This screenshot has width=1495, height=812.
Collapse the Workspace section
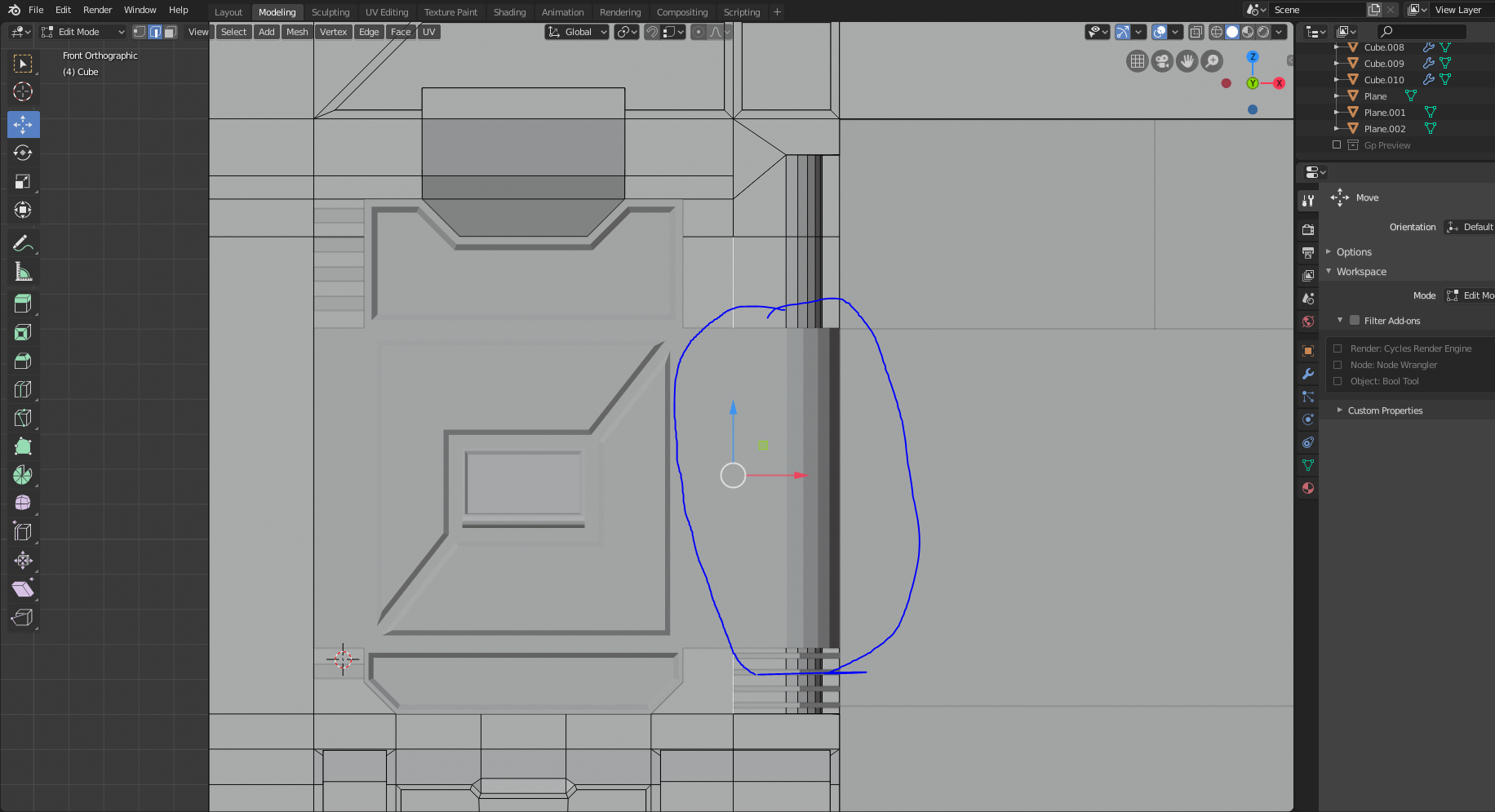point(1361,272)
